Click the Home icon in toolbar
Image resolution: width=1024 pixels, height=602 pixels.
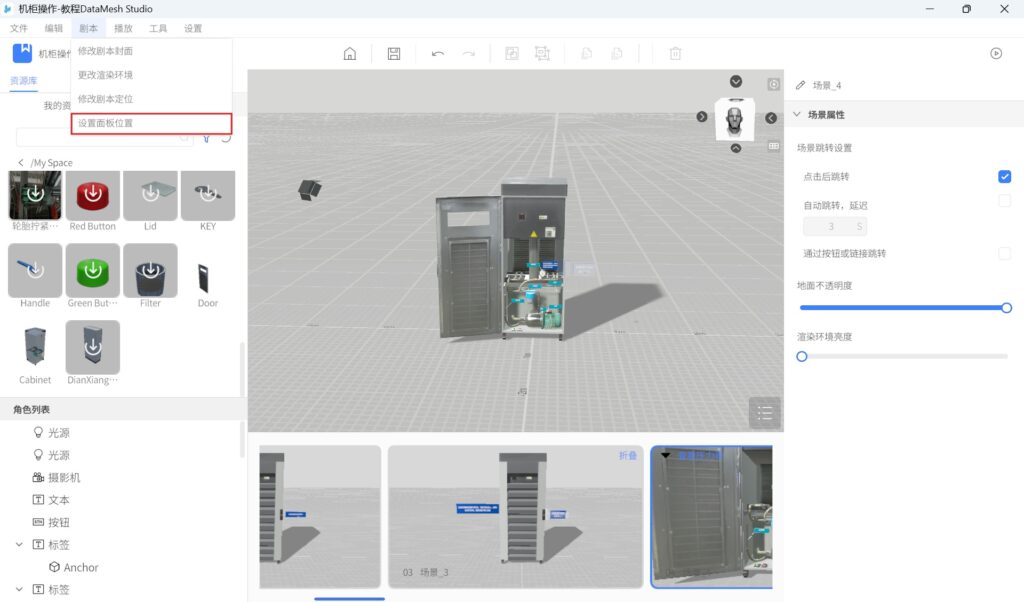click(x=350, y=54)
